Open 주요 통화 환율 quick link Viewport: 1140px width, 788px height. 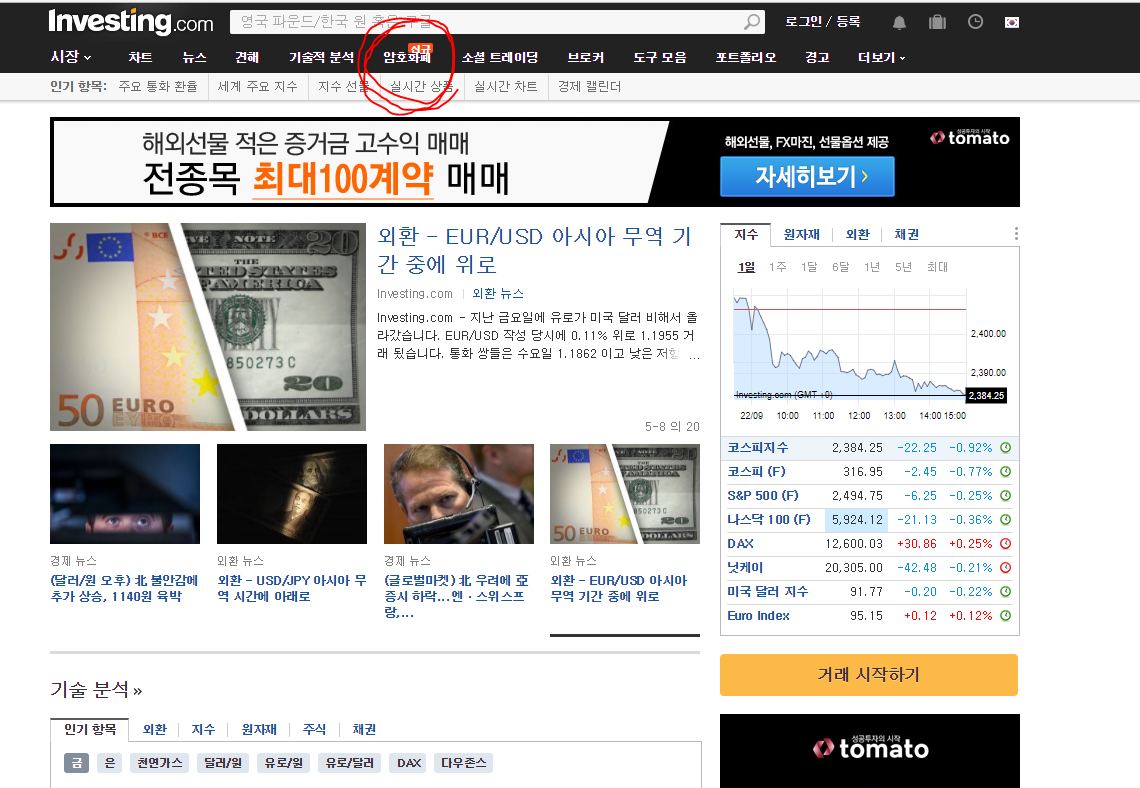[x=158, y=87]
